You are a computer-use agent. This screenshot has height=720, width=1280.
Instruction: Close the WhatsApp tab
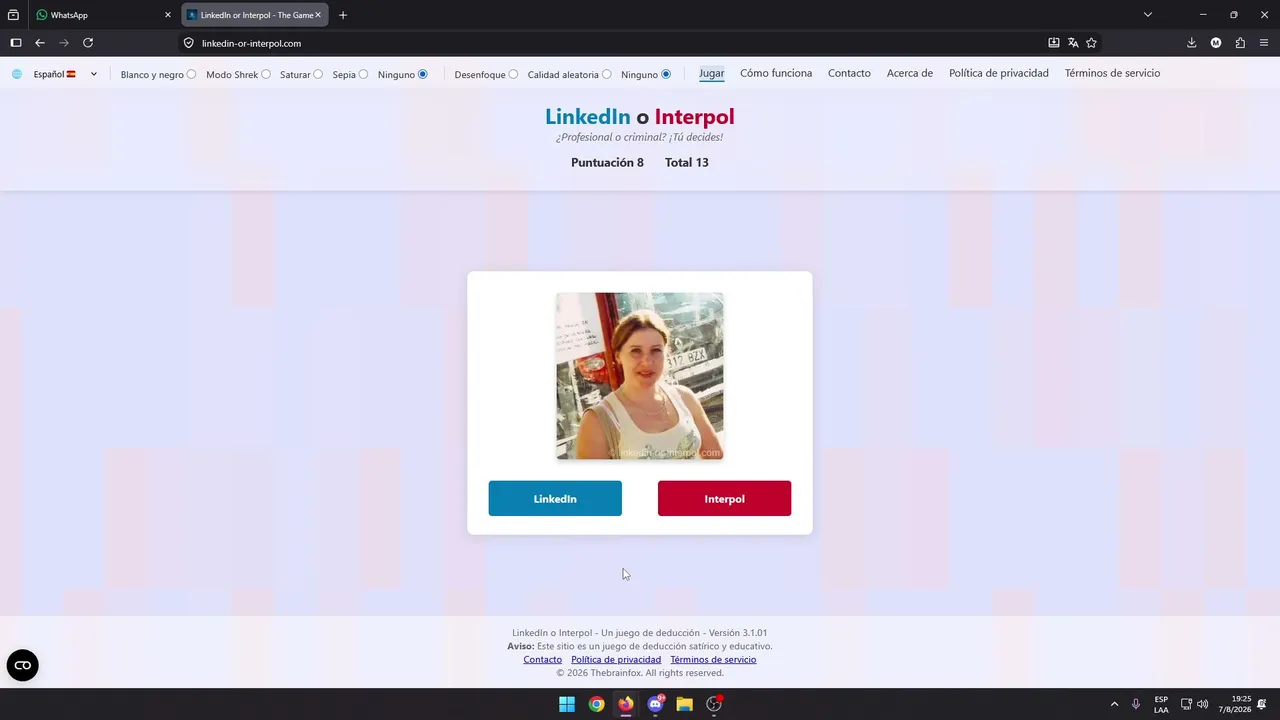click(168, 15)
